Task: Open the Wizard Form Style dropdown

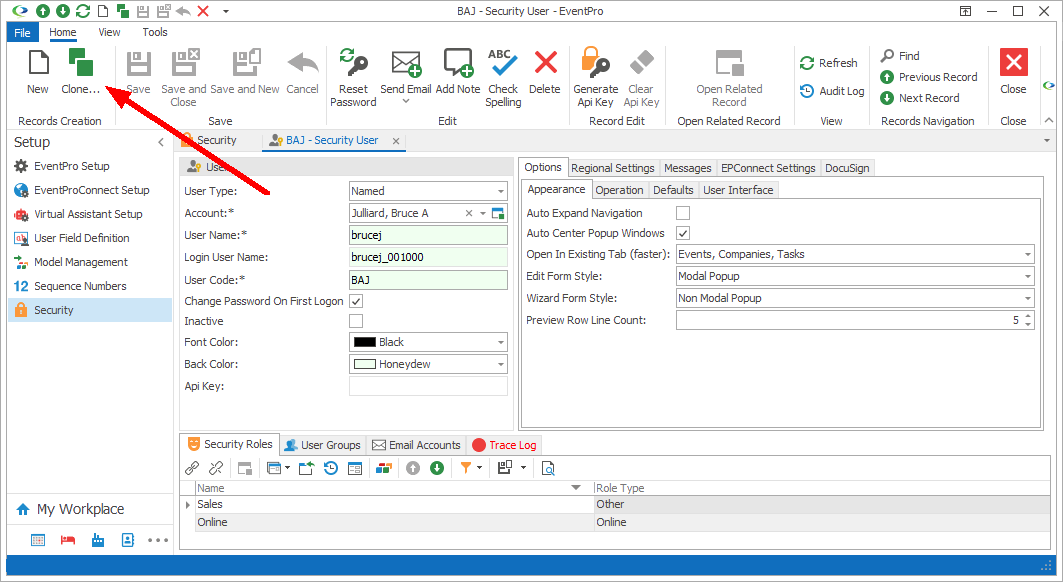Action: 1028,298
